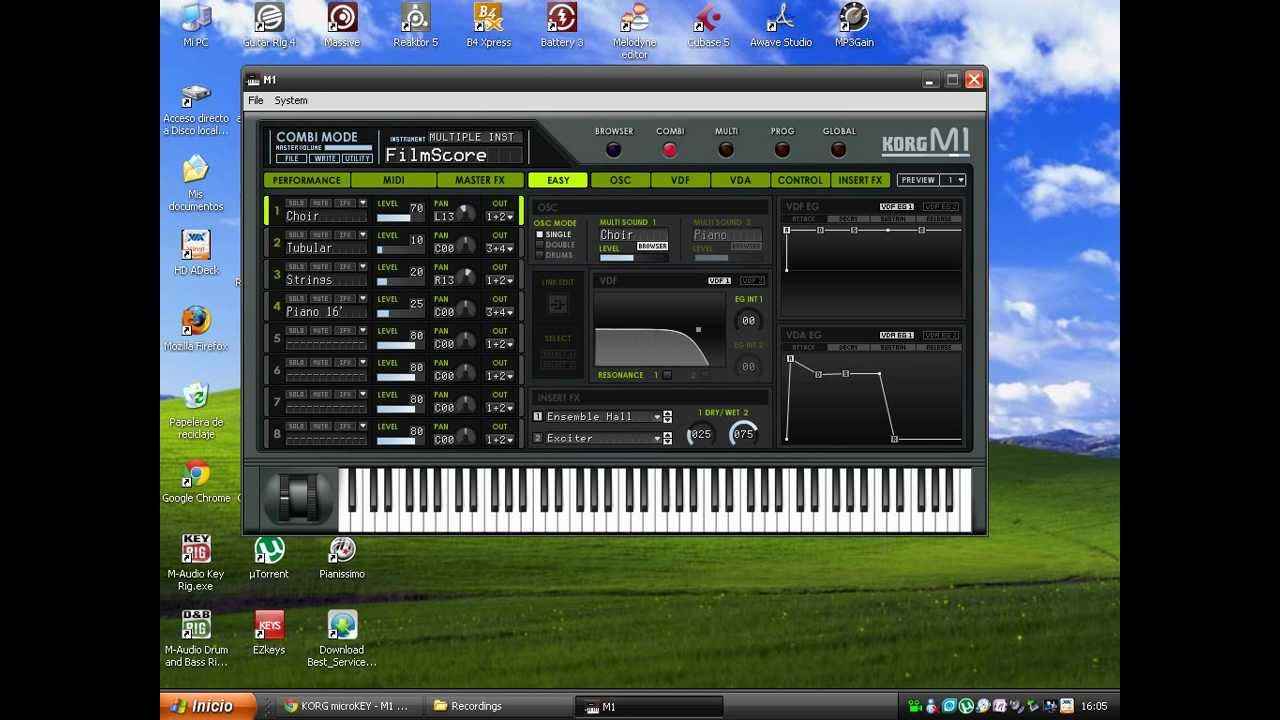Activate the MULTI mode LED button
The height and width of the screenshot is (720, 1280).
click(x=726, y=150)
